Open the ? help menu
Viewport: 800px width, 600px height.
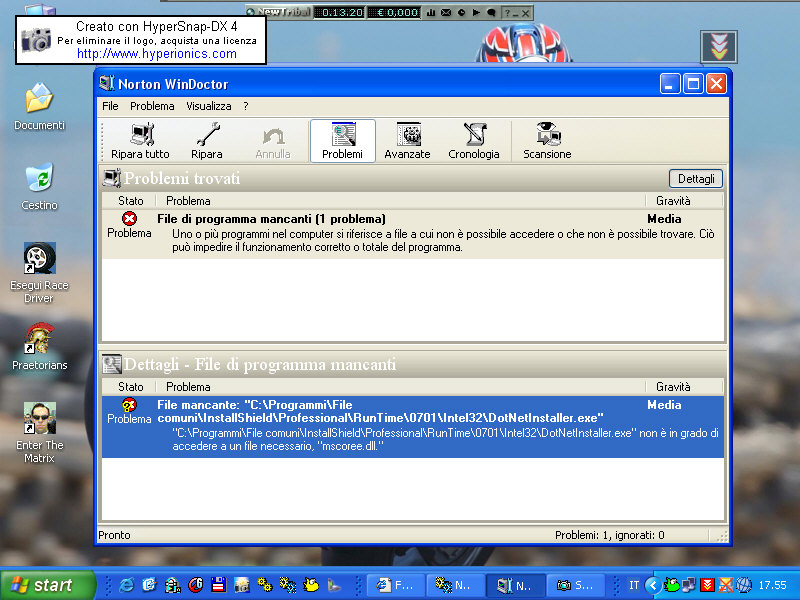(246, 106)
